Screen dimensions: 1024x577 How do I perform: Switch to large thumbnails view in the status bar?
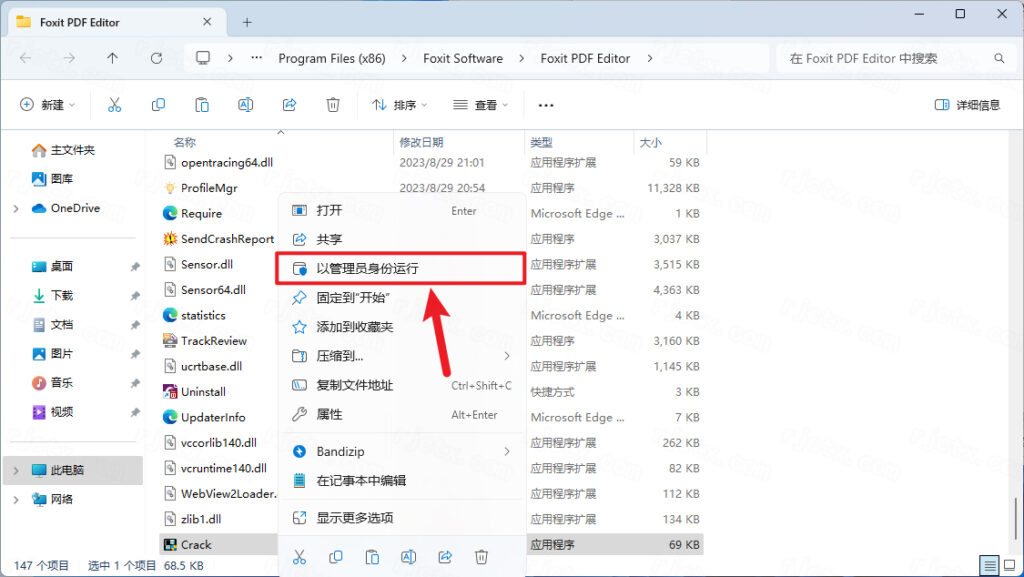click(x=1010, y=565)
